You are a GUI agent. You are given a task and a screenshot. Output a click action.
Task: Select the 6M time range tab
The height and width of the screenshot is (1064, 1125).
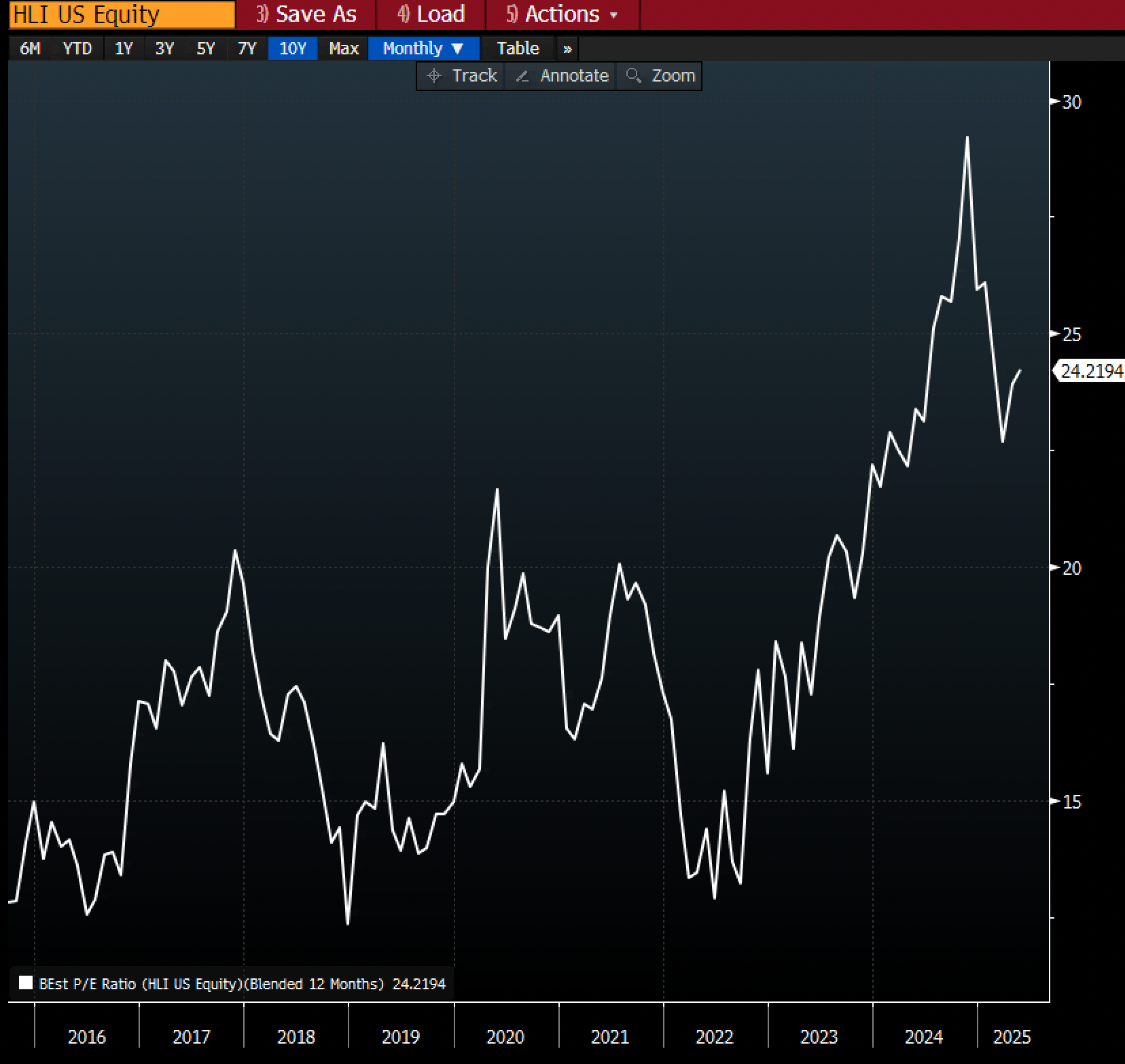30,48
